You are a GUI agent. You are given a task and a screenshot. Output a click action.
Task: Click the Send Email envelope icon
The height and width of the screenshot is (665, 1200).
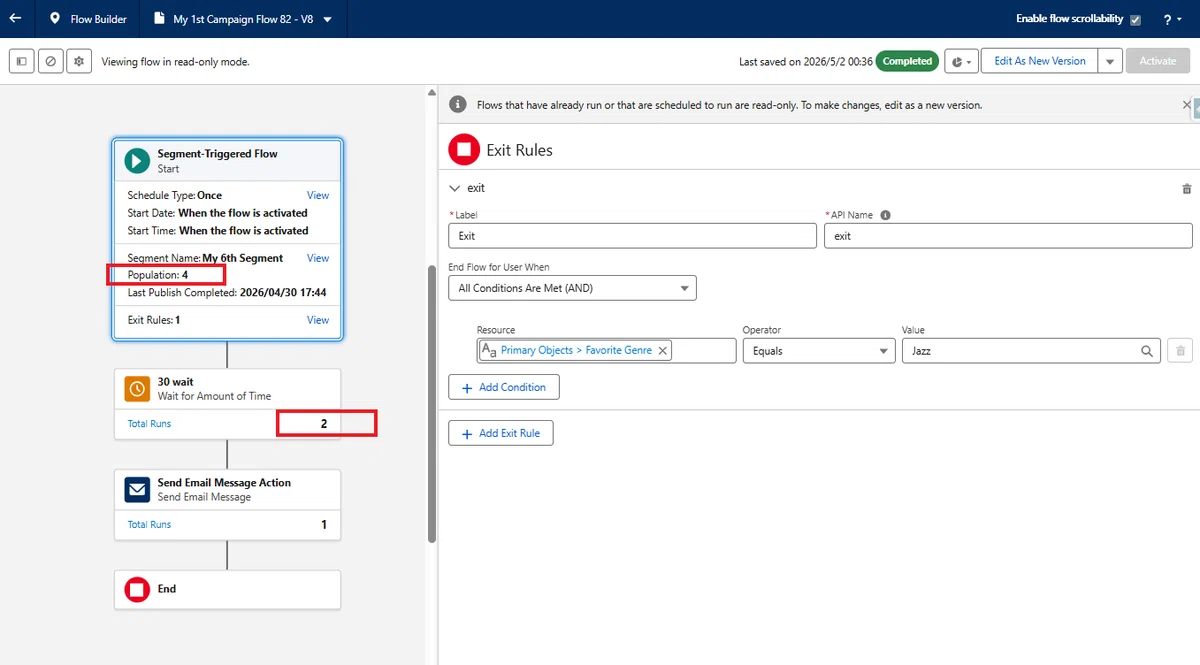point(137,489)
